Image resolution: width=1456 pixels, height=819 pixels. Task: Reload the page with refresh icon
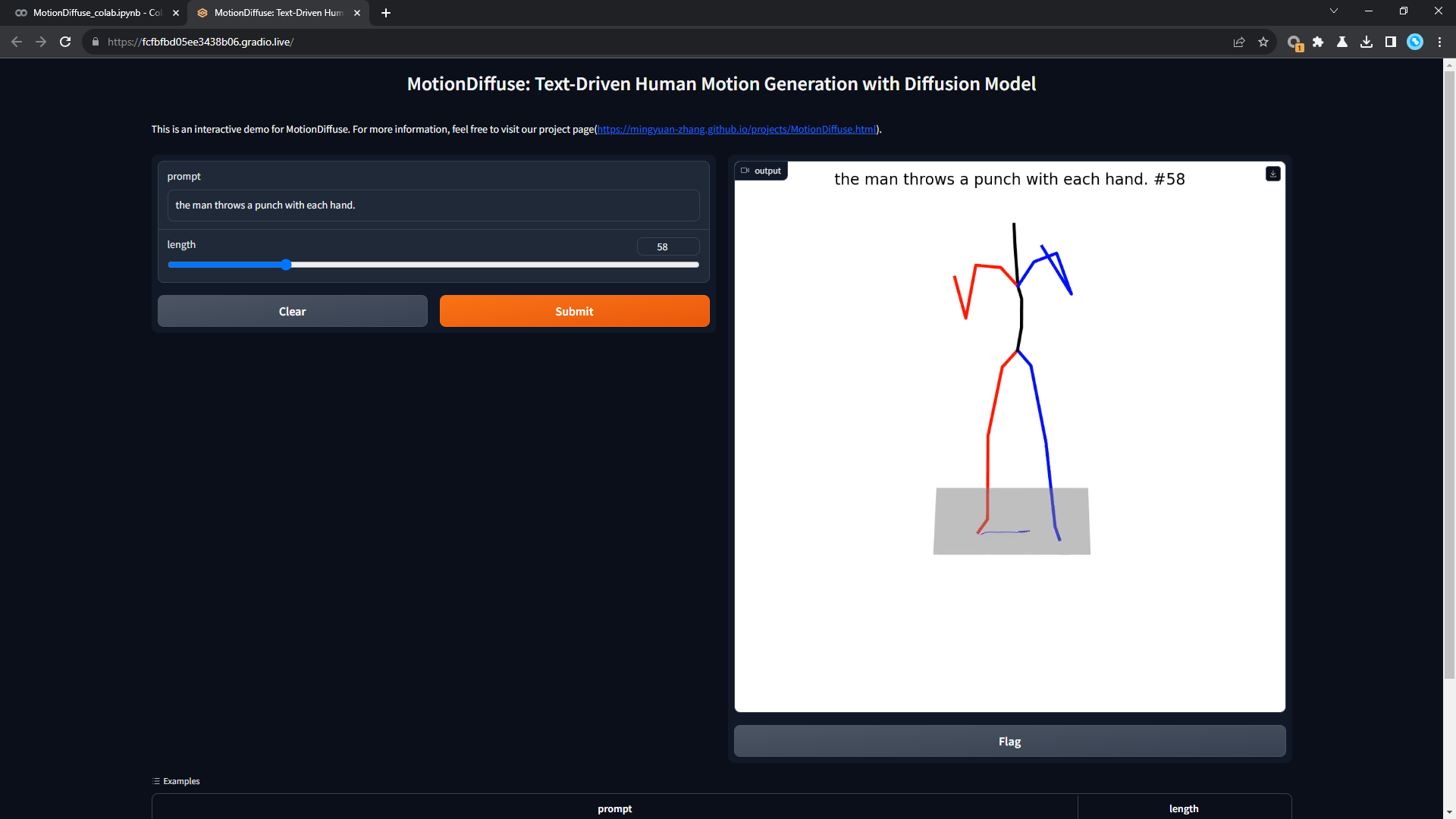[x=65, y=42]
